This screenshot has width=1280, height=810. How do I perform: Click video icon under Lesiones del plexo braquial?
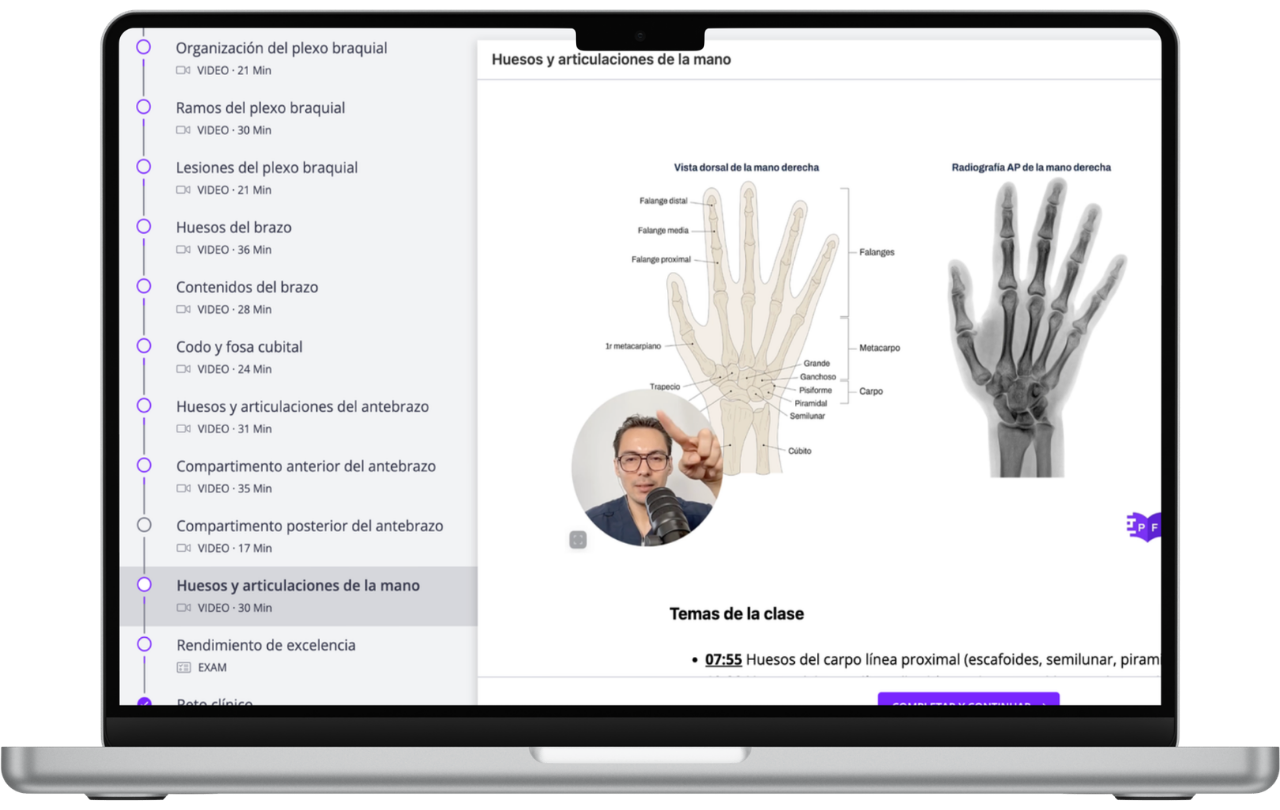coord(183,190)
